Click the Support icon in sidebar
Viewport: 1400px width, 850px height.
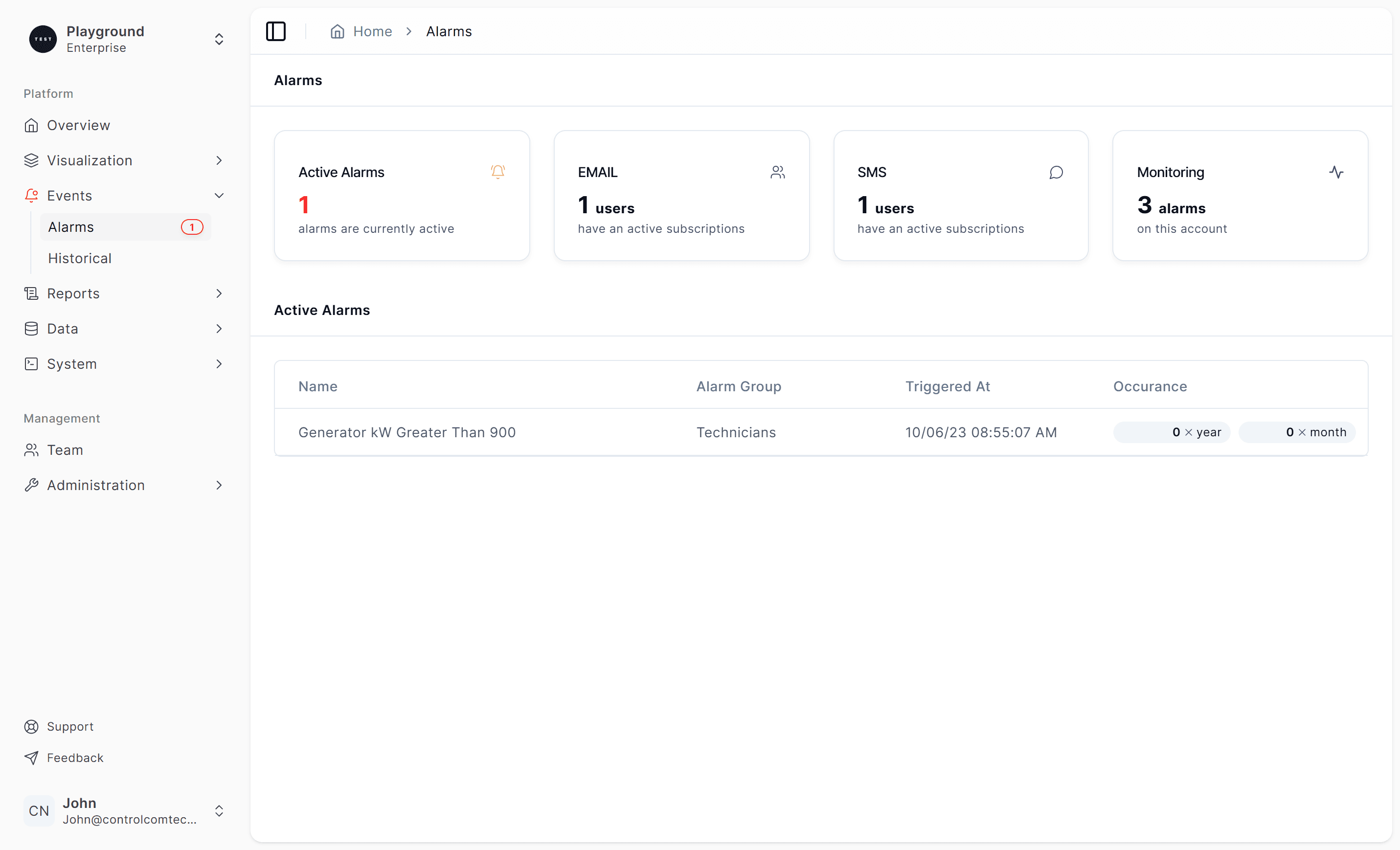point(31,726)
